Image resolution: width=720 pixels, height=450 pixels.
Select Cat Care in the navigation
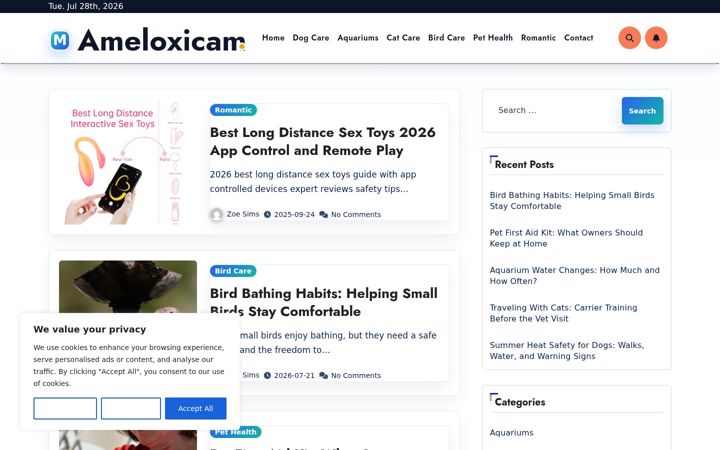tap(403, 38)
